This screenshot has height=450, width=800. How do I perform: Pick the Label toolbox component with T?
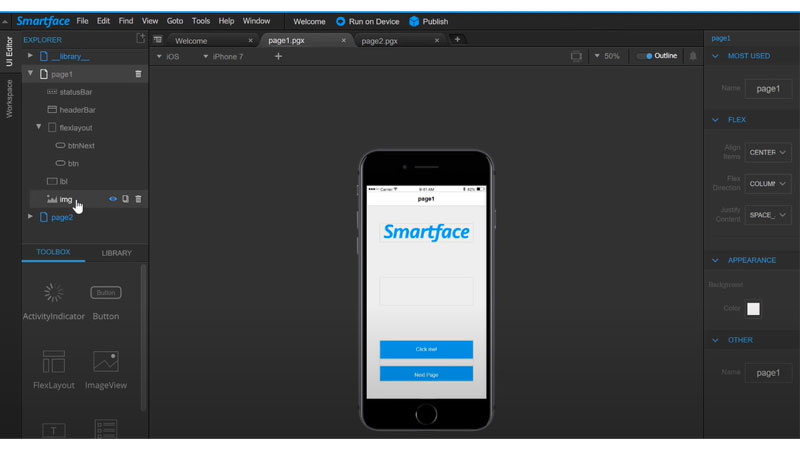(x=54, y=430)
